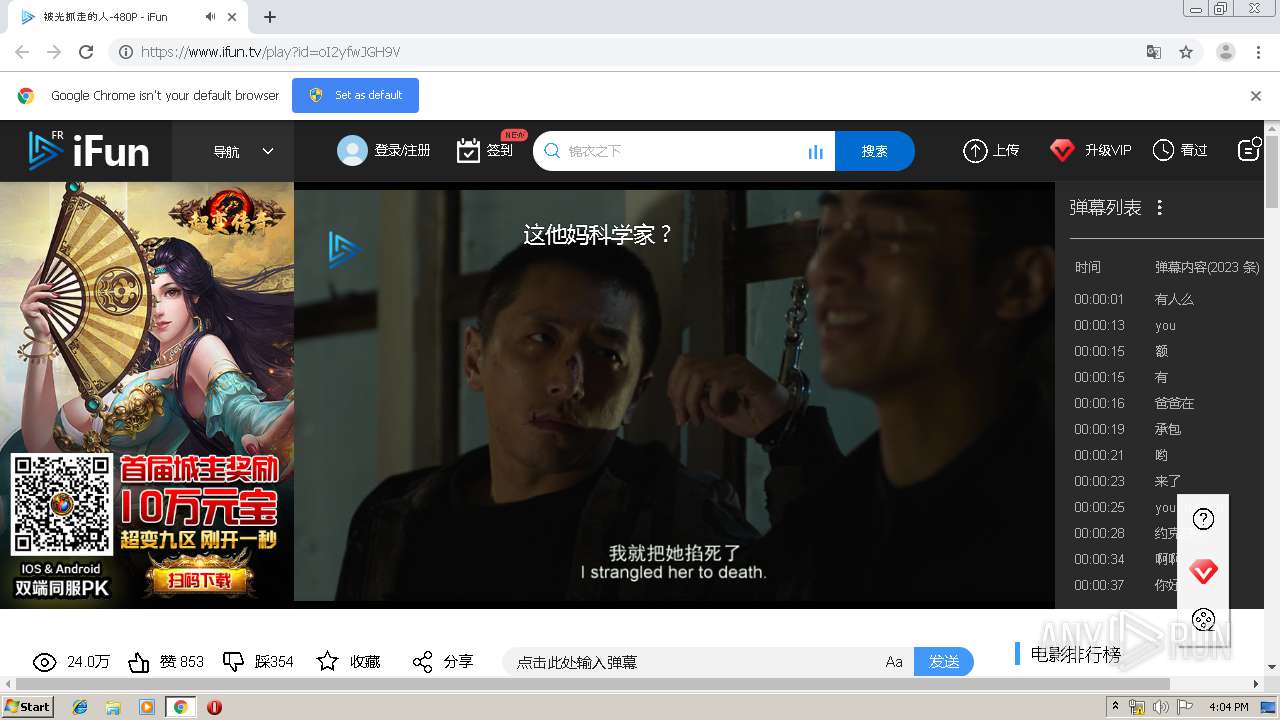Click the floating VIP diamond icon

coord(1204,572)
